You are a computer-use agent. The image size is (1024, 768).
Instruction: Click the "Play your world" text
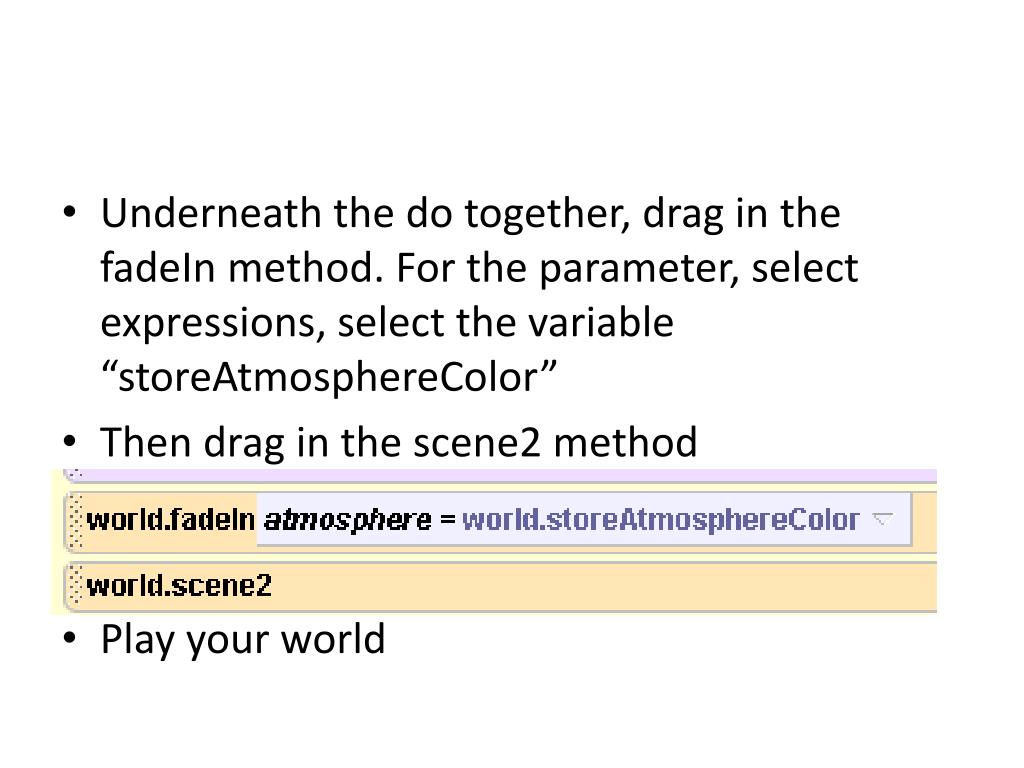(243, 639)
